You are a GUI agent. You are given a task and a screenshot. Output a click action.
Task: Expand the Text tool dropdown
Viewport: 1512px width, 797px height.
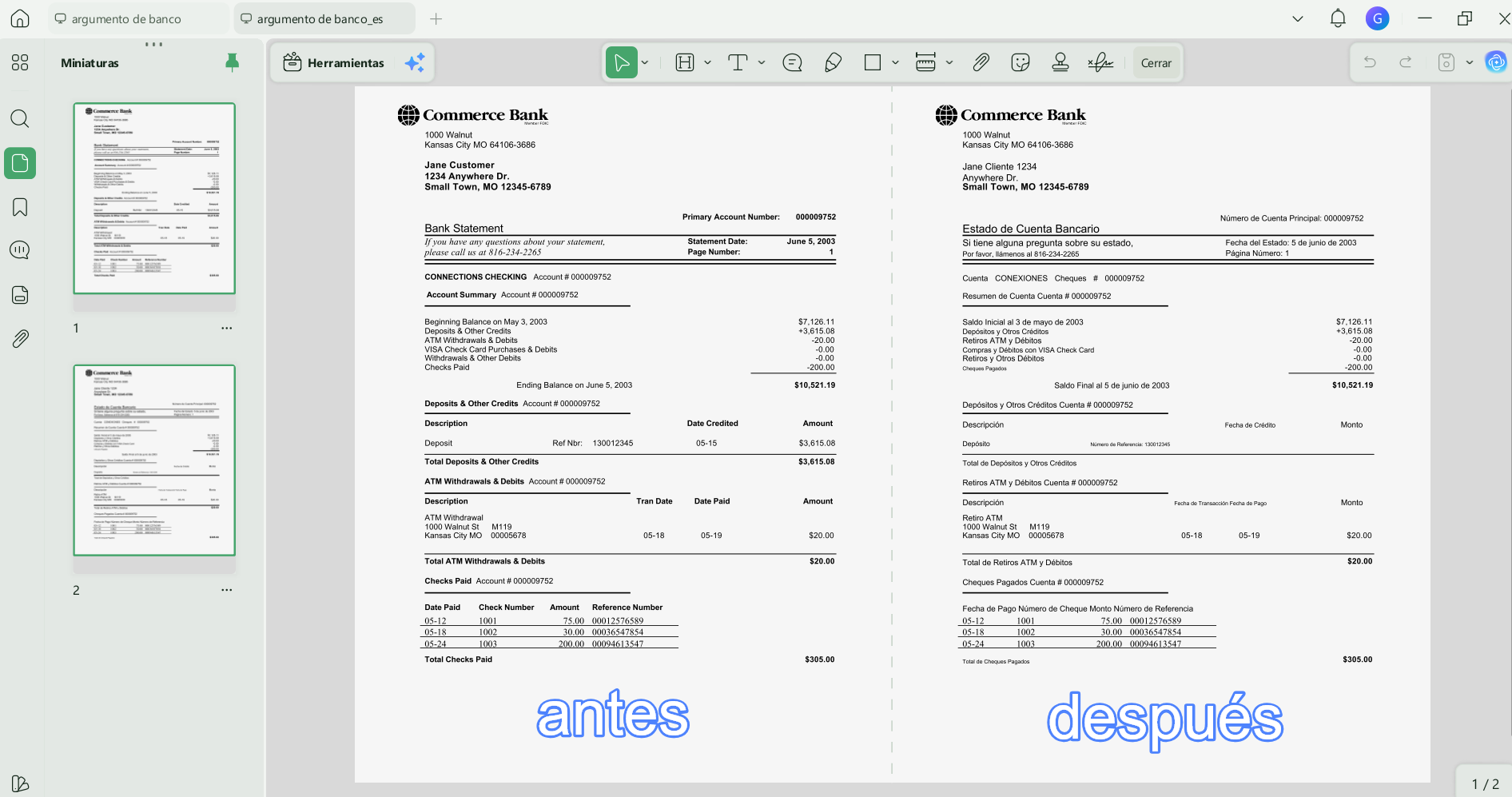point(762,62)
